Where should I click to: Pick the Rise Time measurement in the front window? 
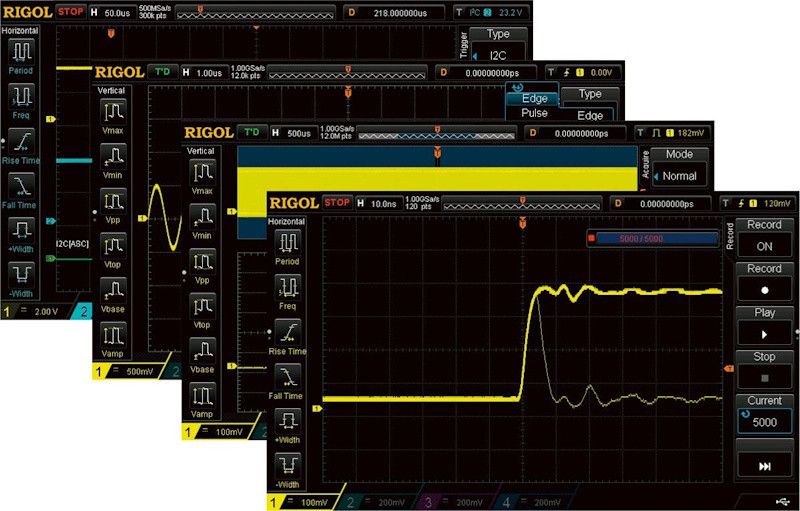pos(288,336)
